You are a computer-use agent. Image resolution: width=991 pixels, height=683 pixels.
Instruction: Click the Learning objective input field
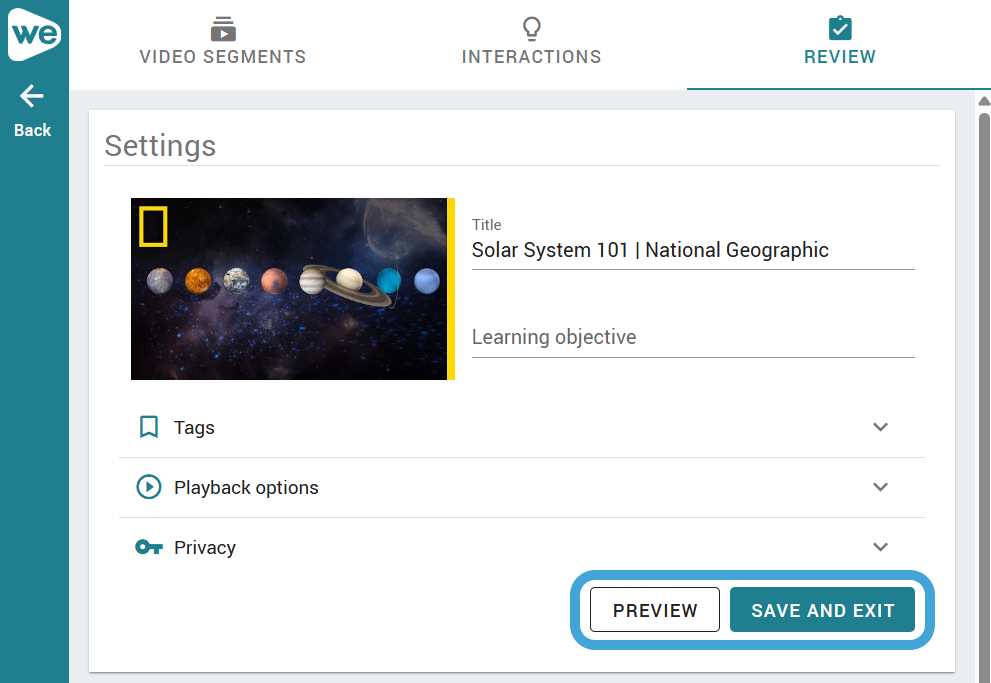(x=693, y=337)
